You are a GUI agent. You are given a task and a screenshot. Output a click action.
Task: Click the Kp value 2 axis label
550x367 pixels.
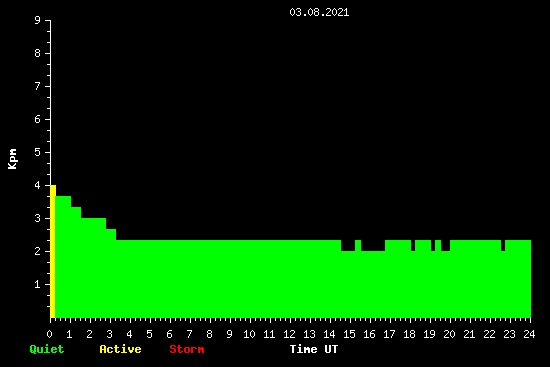[38, 251]
